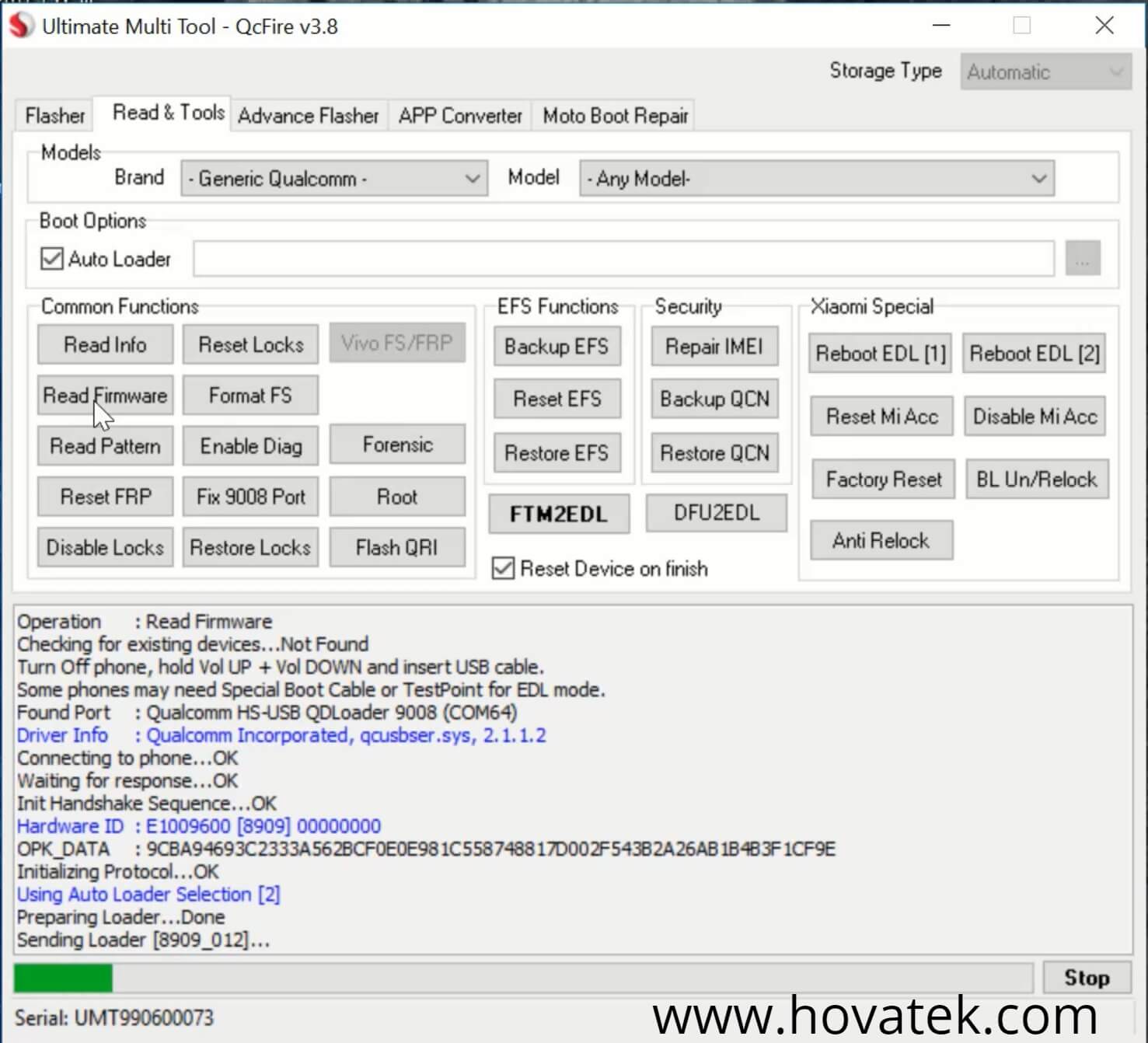Switch to the APP Converter tab
Screen dimensions: 1148x1043
[460, 116]
